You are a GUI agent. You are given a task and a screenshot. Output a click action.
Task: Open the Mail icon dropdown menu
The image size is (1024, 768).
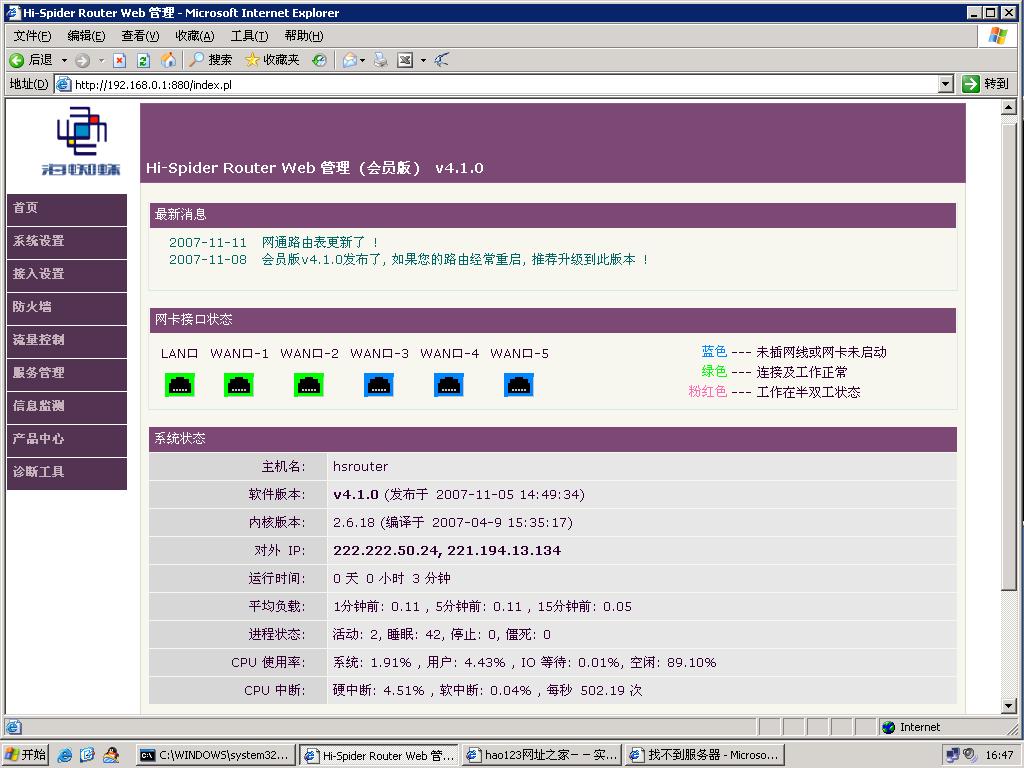pyautogui.click(x=362, y=60)
